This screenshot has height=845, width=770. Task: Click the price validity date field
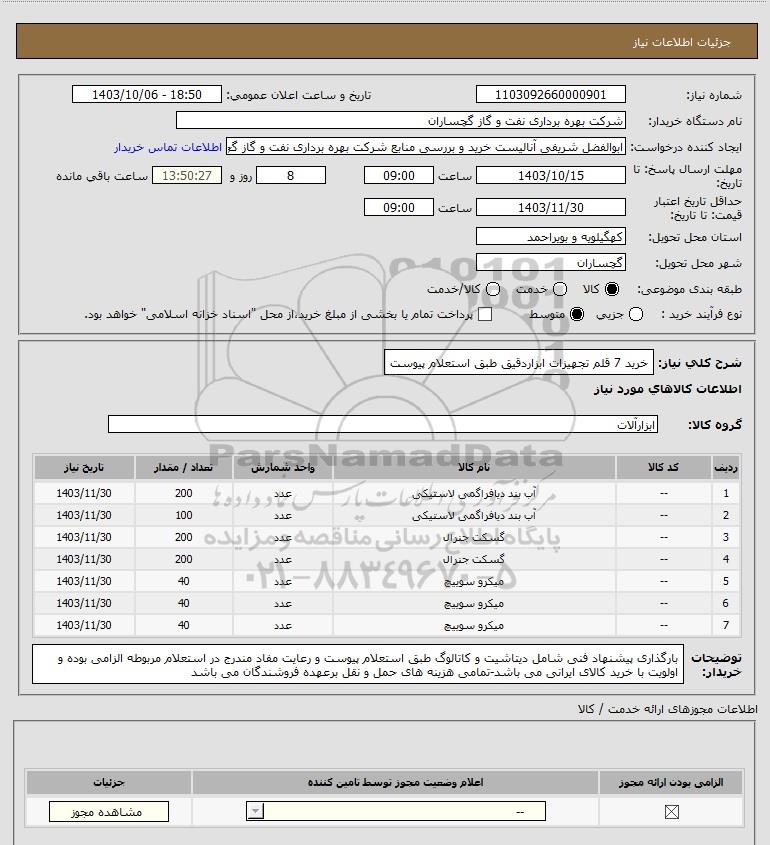(551, 207)
